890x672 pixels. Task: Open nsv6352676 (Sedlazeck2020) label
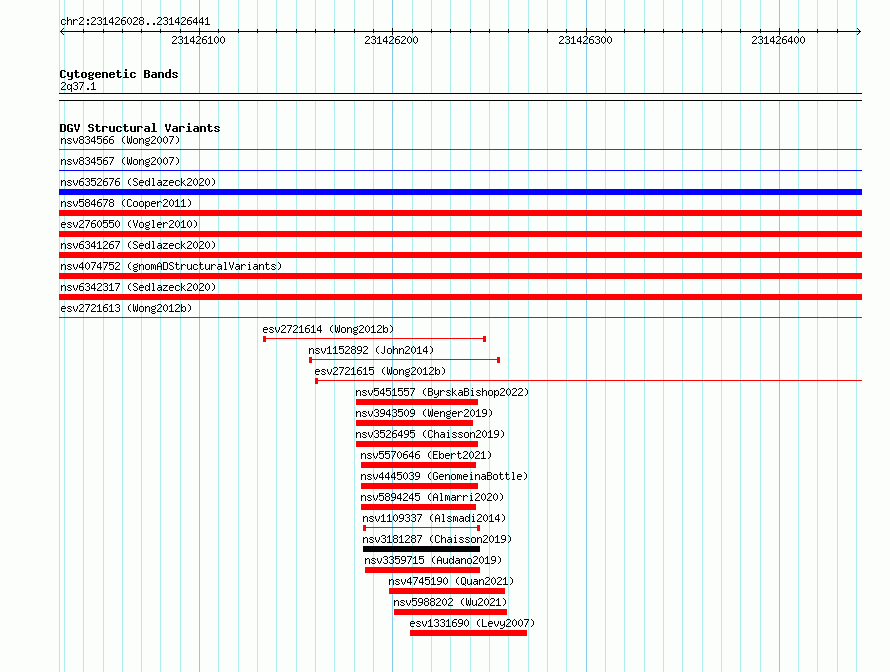click(138, 182)
